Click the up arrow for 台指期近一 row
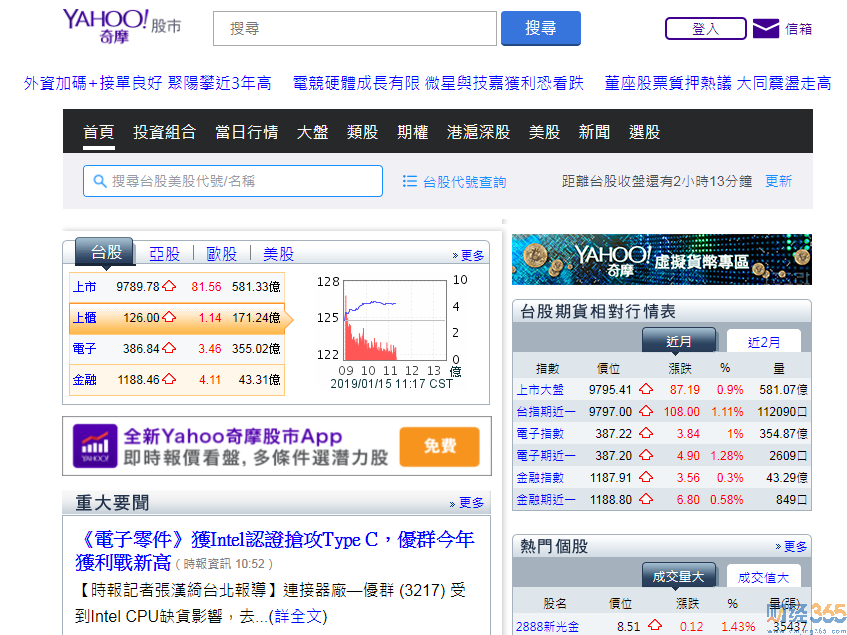The image size is (847, 635). pos(646,411)
